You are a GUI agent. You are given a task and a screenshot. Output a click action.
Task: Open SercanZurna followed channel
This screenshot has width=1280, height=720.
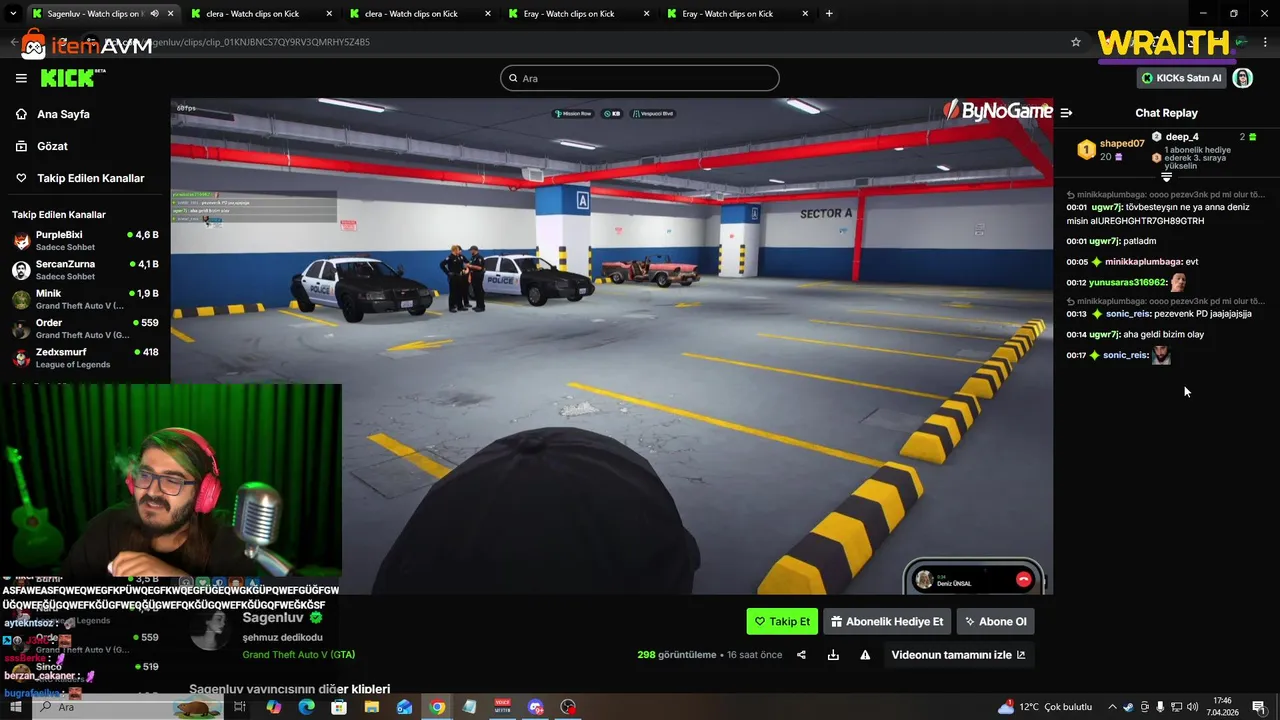(x=85, y=270)
